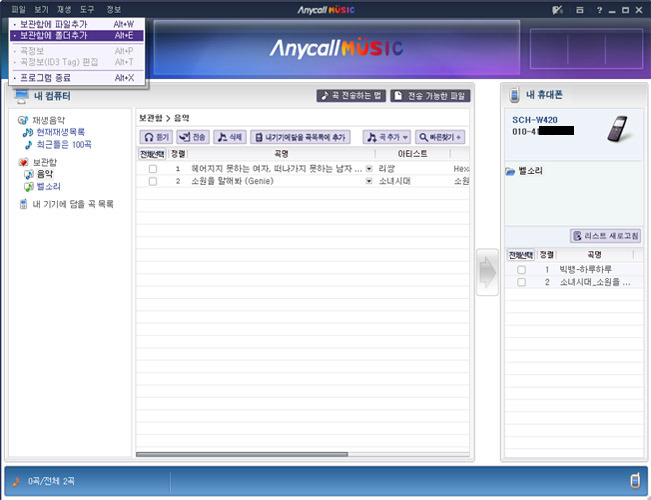Open the 파일 menu

[x=18, y=9]
